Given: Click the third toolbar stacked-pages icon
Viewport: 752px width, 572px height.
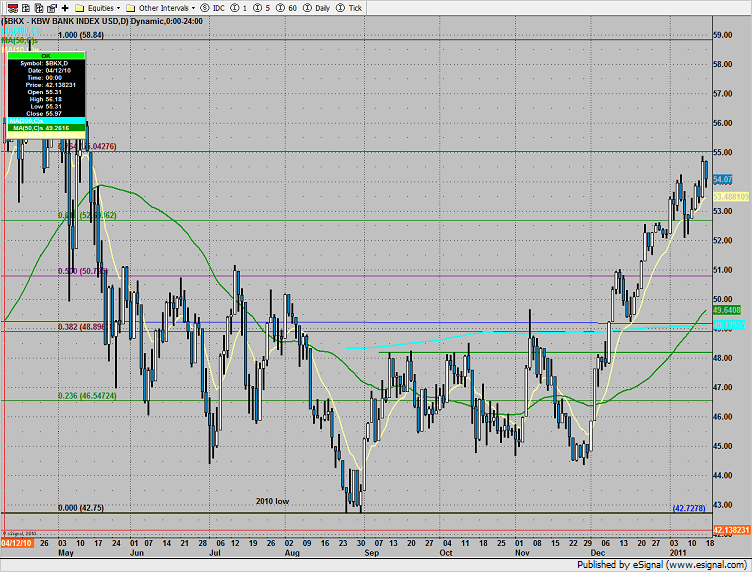Looking at the screenshot, I should (39, 8).
